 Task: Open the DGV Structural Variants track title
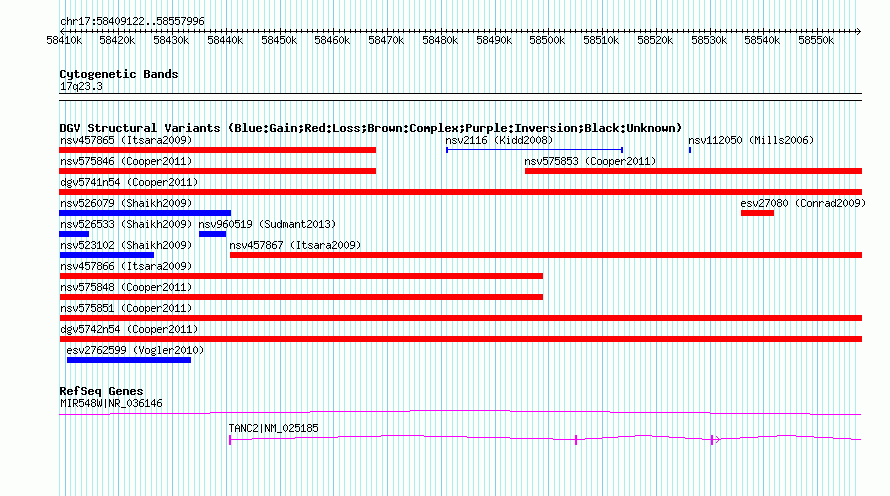pyautogui.click(x=370, y=128)
